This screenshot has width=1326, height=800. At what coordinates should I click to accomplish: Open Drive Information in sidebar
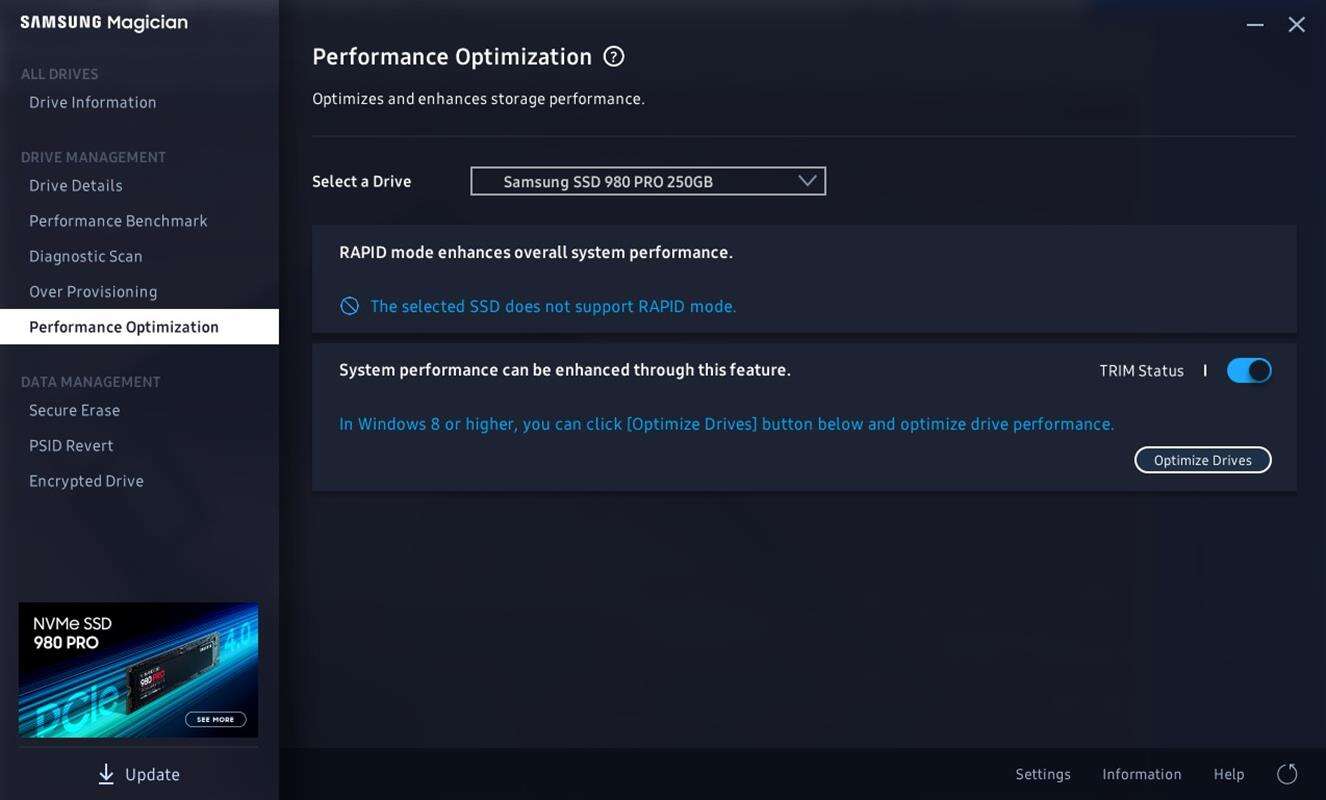[x=93, y=102]
